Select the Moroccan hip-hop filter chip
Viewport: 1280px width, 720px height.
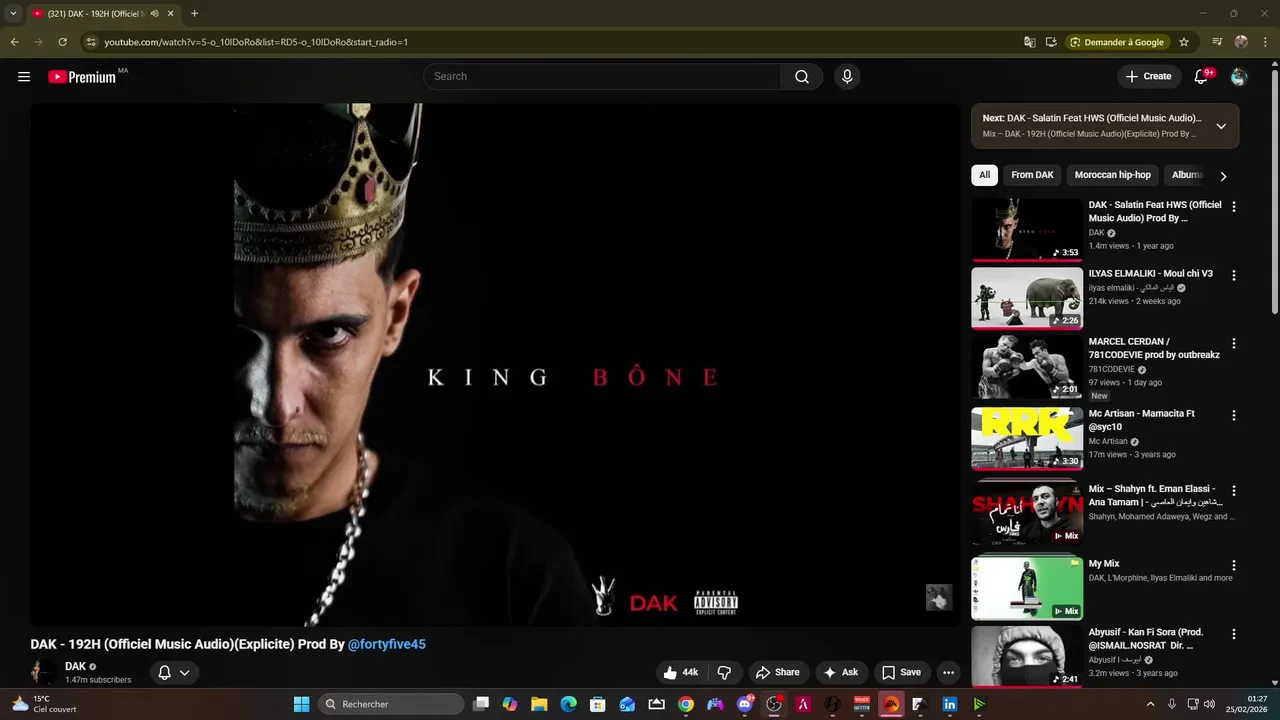tap(1112, 175)
